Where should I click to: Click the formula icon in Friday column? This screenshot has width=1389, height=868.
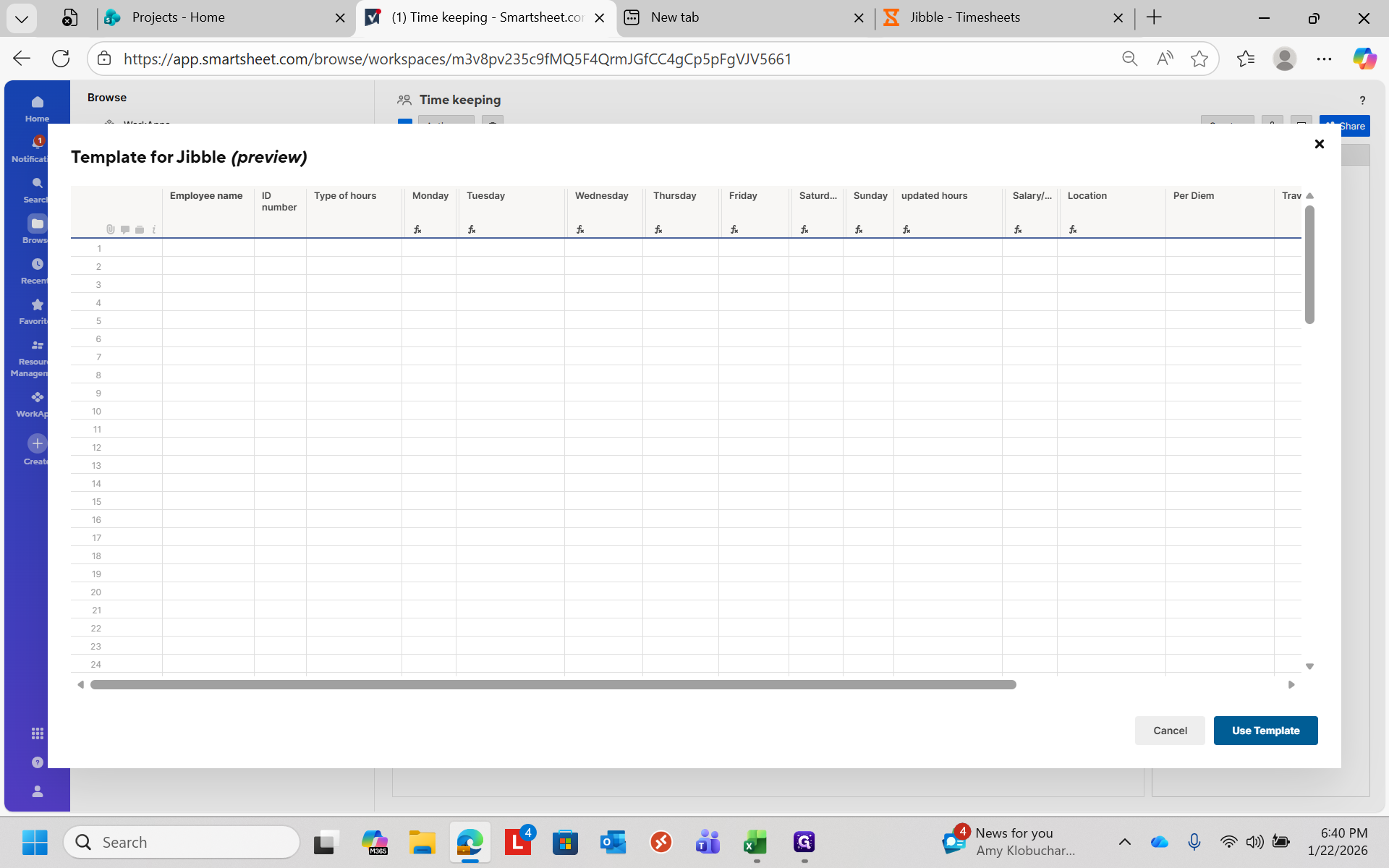point(734,229)
